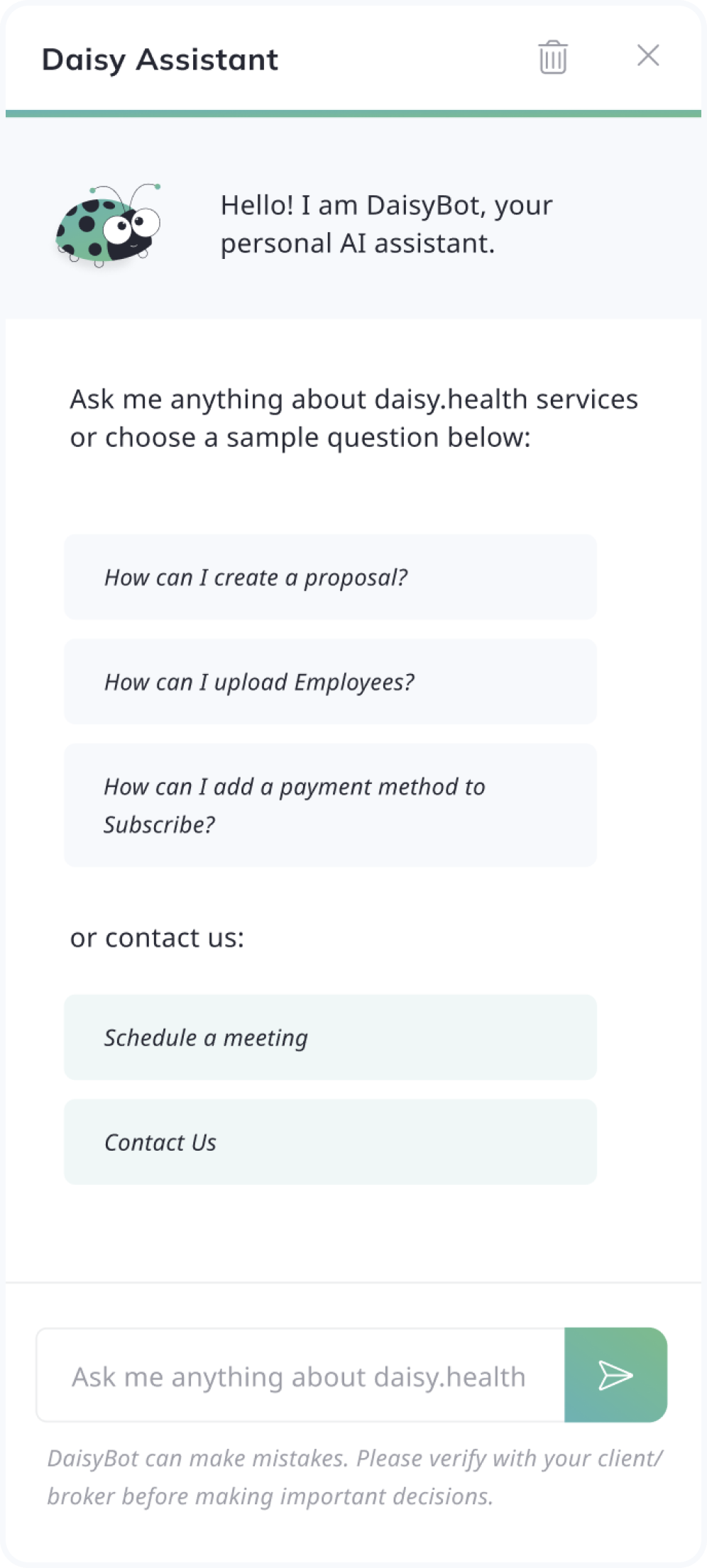Click the 'Daisy Assistant' header title
This screenshot has height=1568, width=707.
160,60
